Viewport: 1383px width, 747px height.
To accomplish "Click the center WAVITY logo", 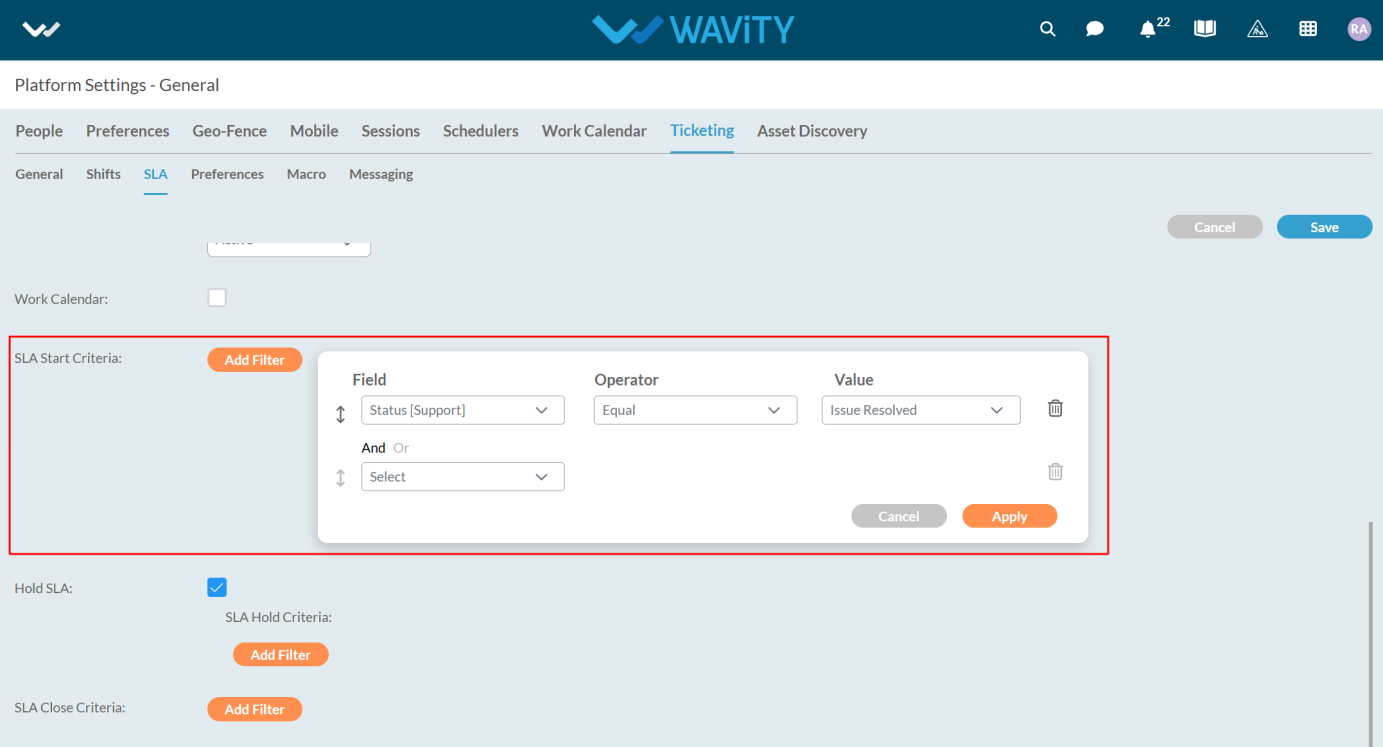I will (693, 29).
